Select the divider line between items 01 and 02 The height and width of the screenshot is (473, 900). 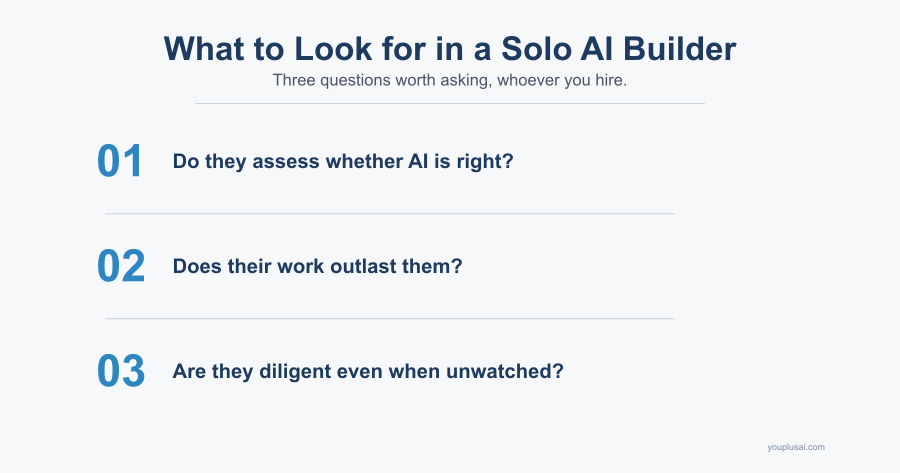point(390,214)
